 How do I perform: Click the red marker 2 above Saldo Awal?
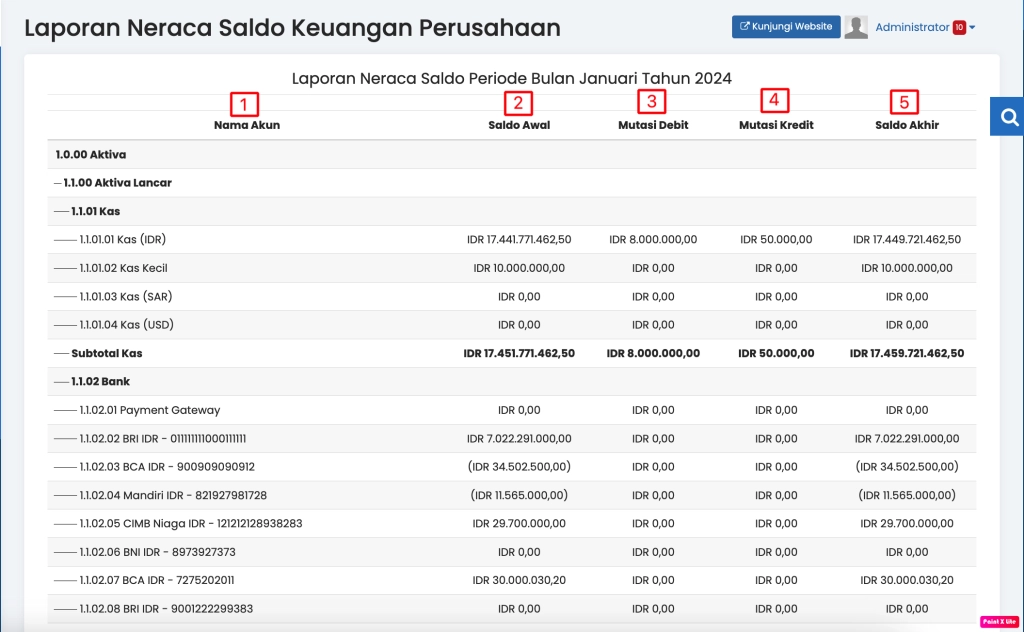[518, 102]
